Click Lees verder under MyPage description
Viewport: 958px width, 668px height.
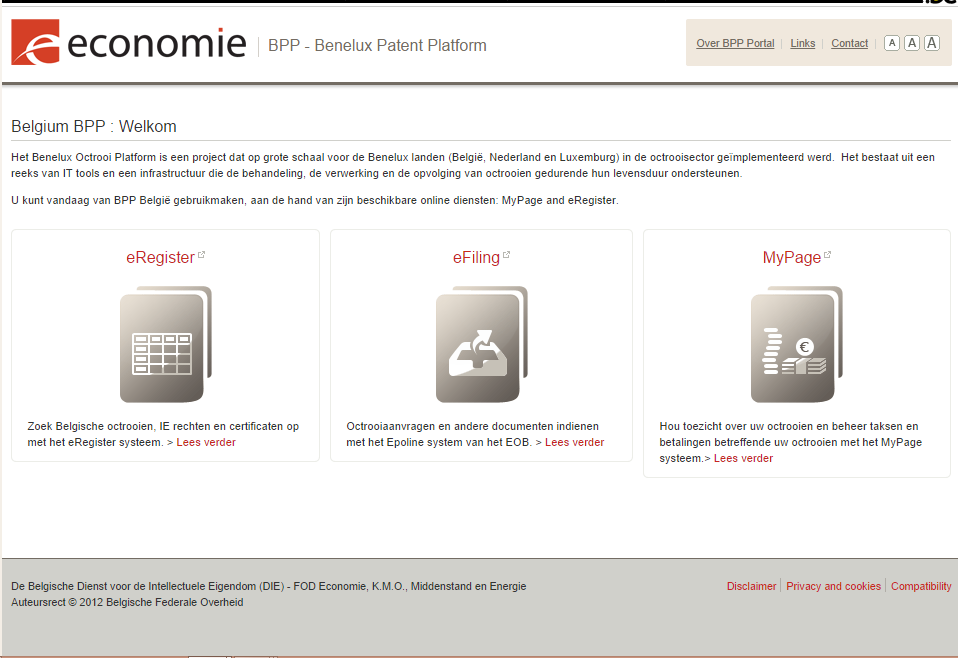743,458
